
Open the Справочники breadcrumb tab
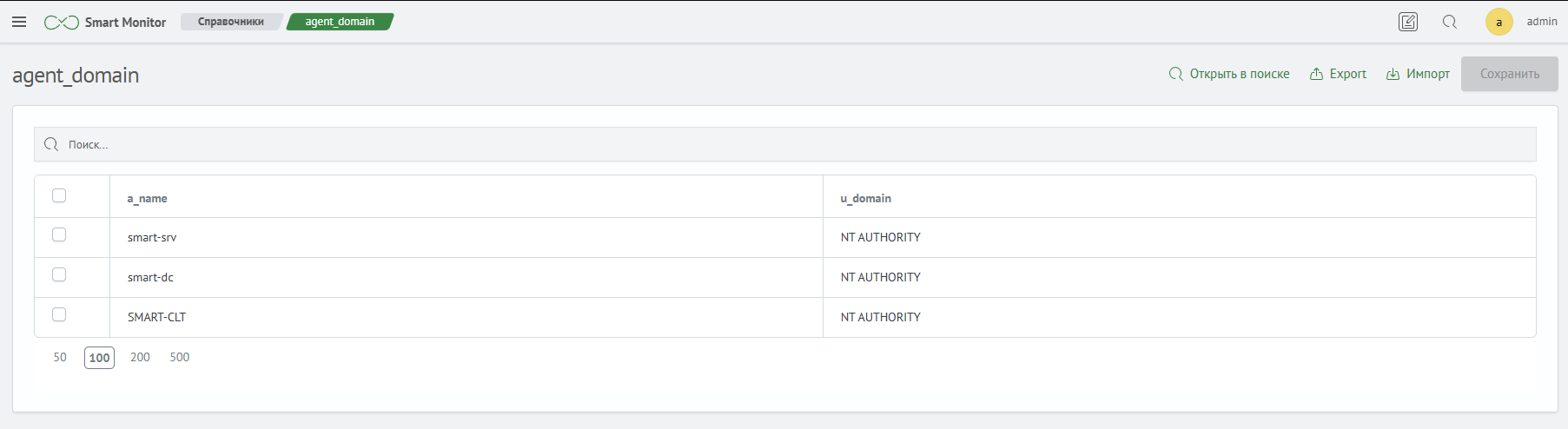(231, 22)
